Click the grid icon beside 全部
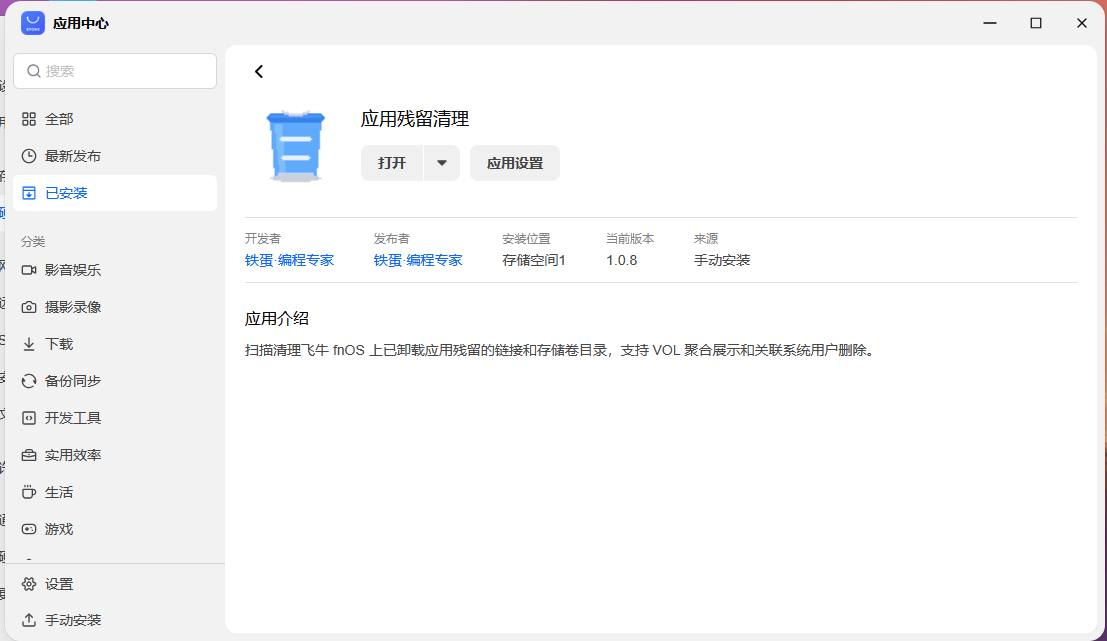This screenshot has width=1107, height=641. pos(29,119)
